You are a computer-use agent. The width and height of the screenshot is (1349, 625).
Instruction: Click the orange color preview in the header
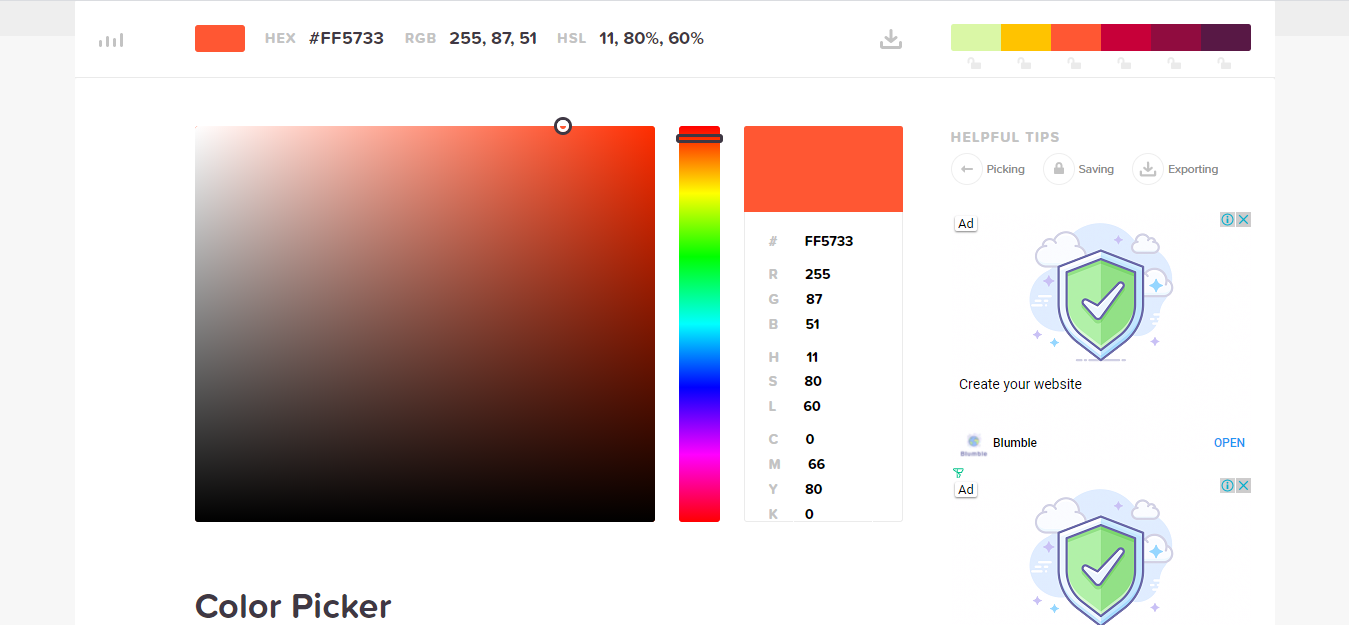click(x=219, y=38)
